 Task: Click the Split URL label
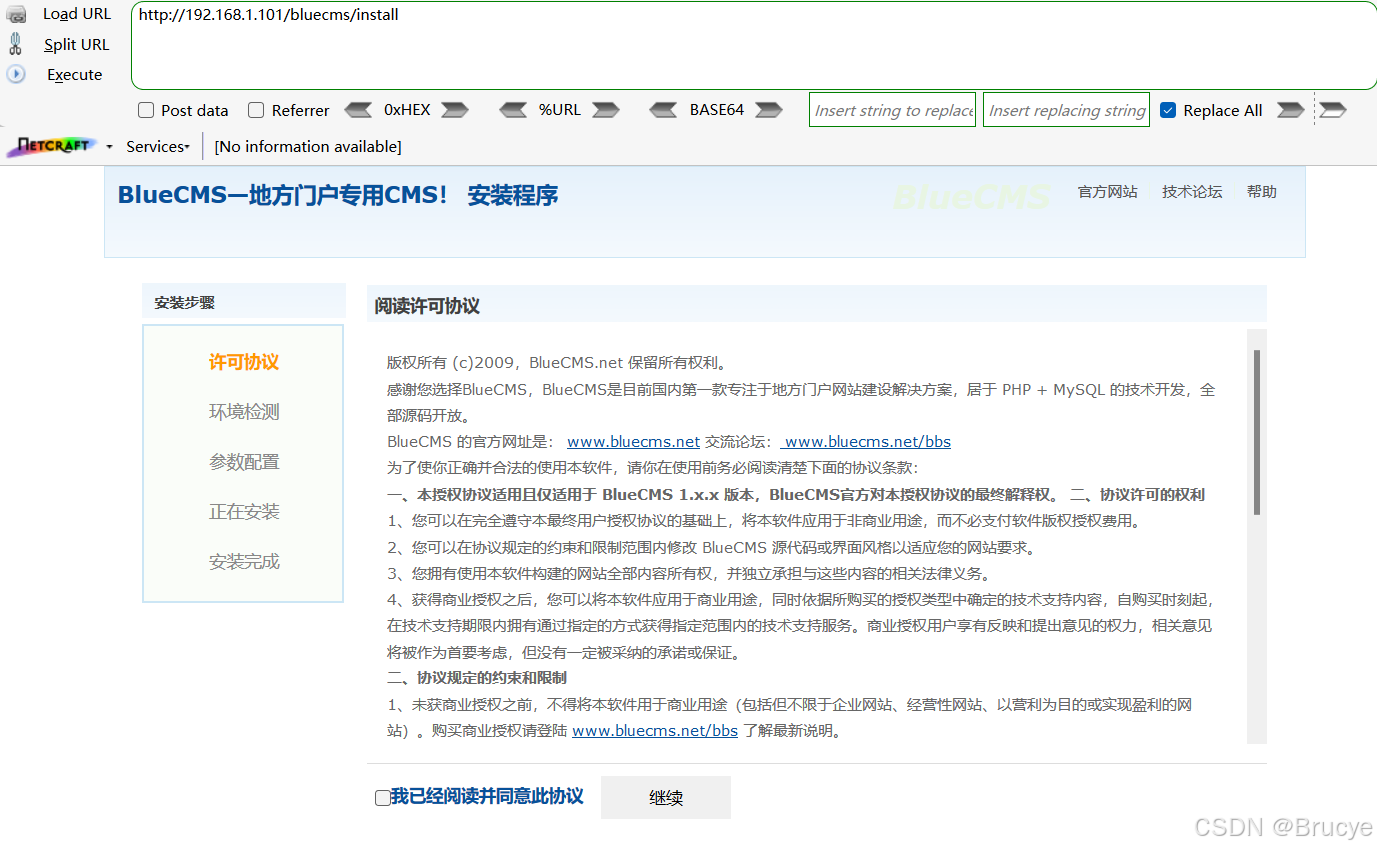coord(77,44)
